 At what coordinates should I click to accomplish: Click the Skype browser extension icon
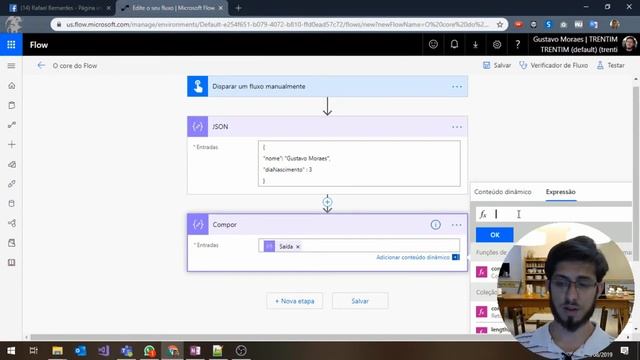[x=548, y=24]
